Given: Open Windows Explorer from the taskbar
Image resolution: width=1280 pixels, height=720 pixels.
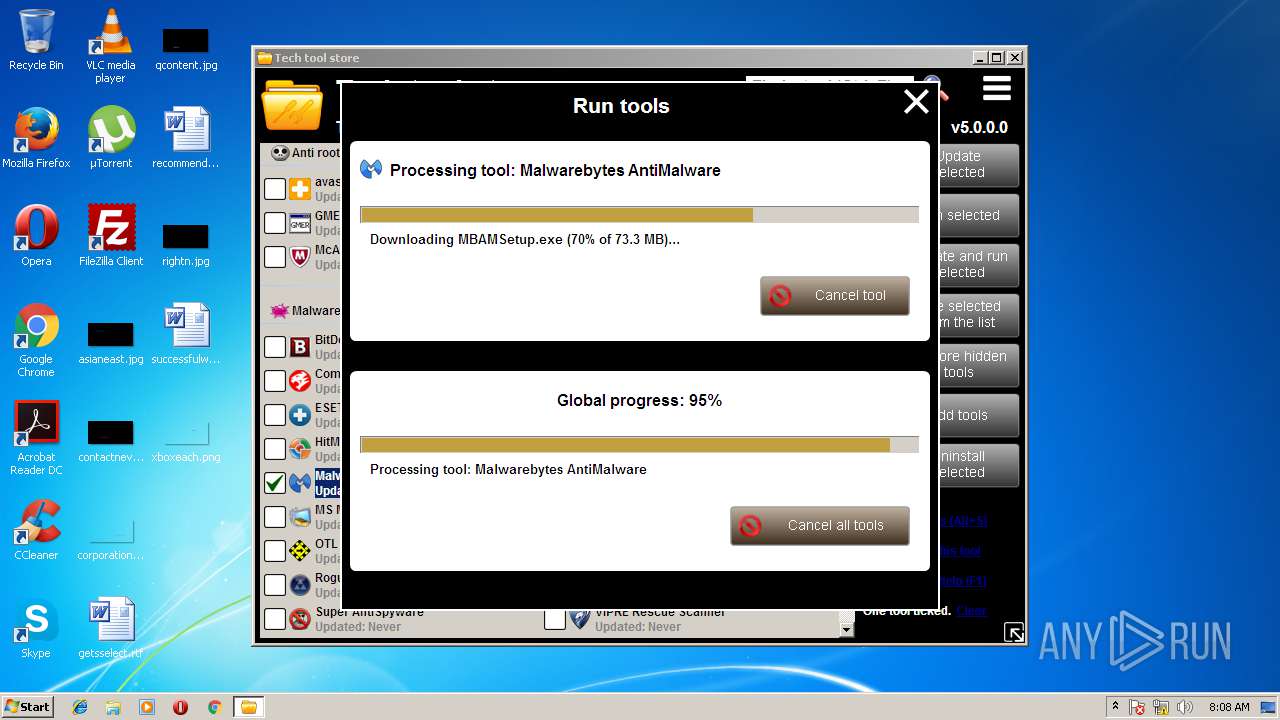Looking at the screenshot, I should [113, 707].
